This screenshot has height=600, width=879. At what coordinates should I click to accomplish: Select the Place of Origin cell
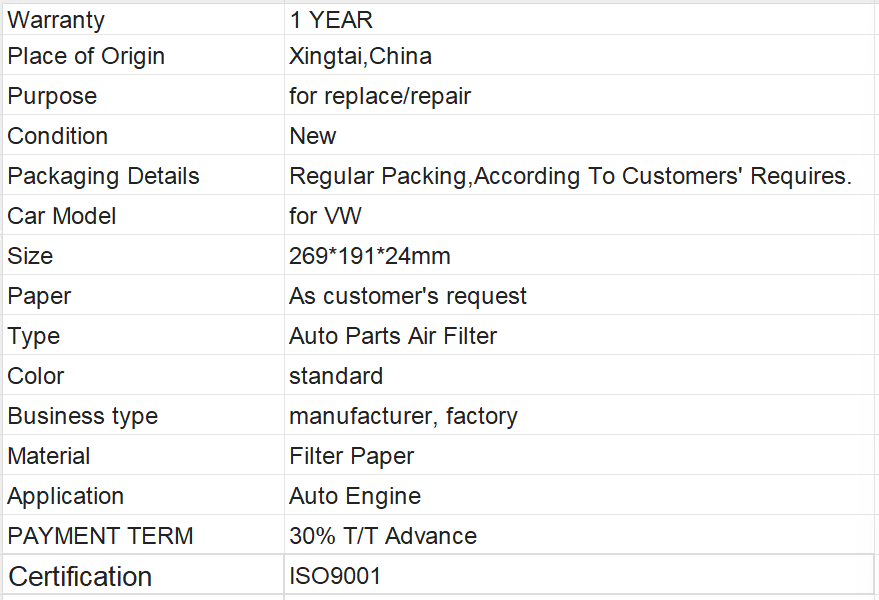(143, 55)
